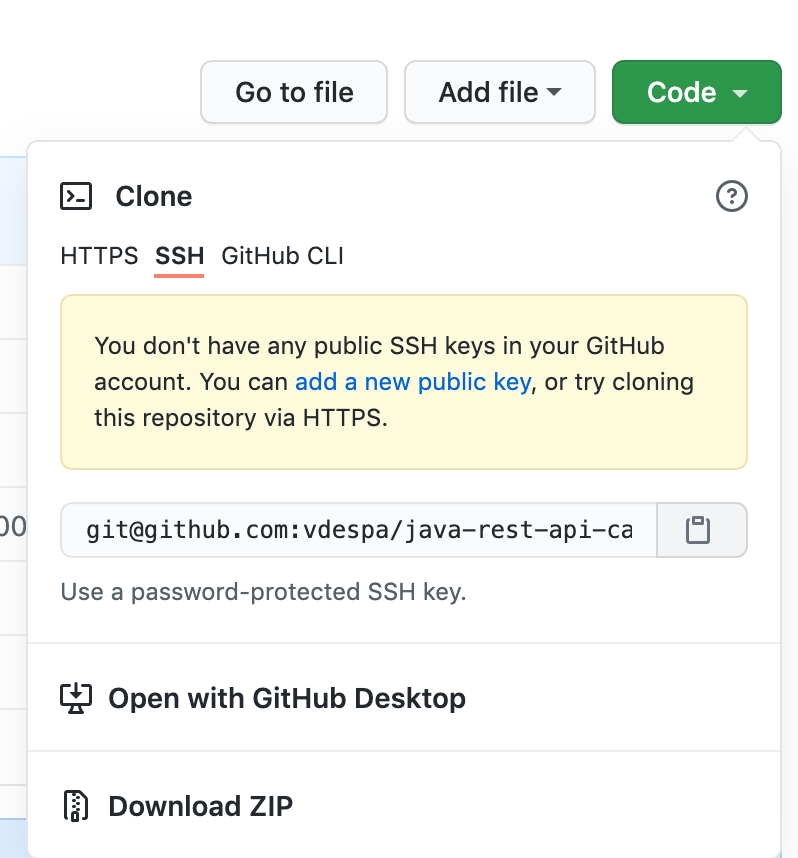This screenshot has width=798, height=858.
Task: Click the terminal icon beside Clone
Action: 76,196
